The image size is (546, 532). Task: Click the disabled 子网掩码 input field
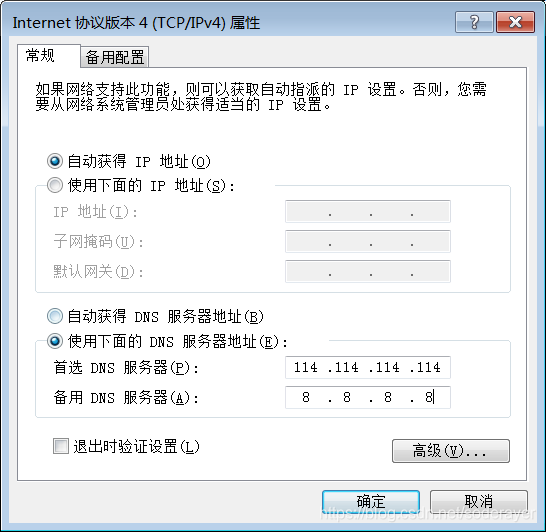coord(368,241)
